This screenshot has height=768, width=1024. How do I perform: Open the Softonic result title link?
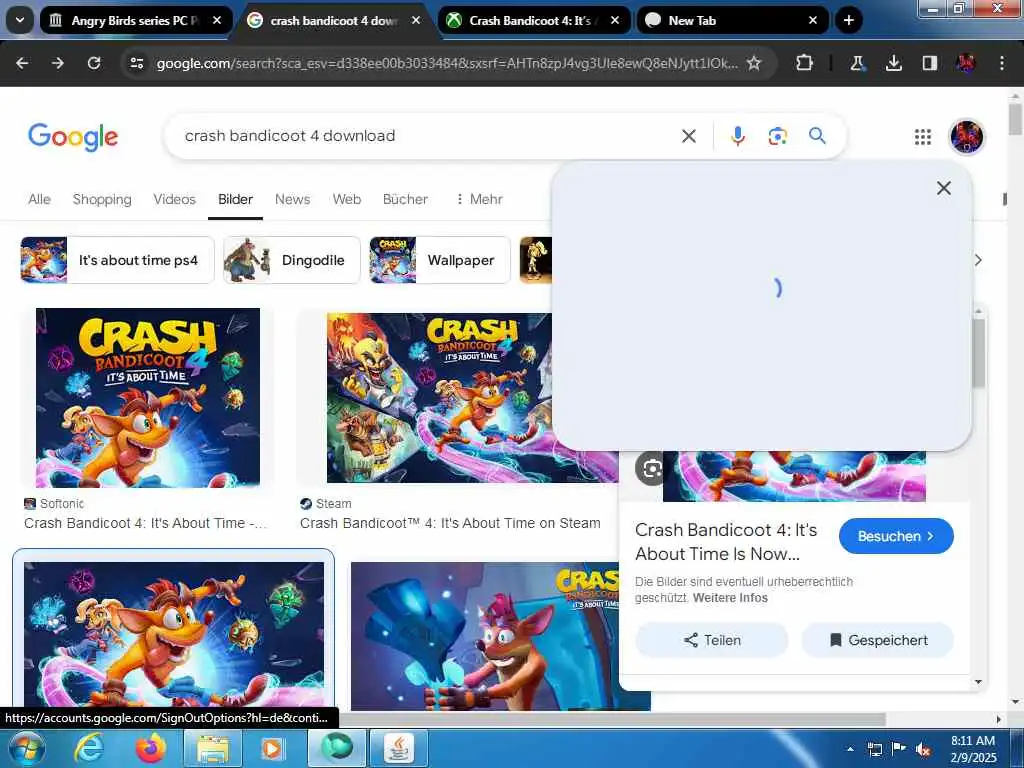pos(145,523)
